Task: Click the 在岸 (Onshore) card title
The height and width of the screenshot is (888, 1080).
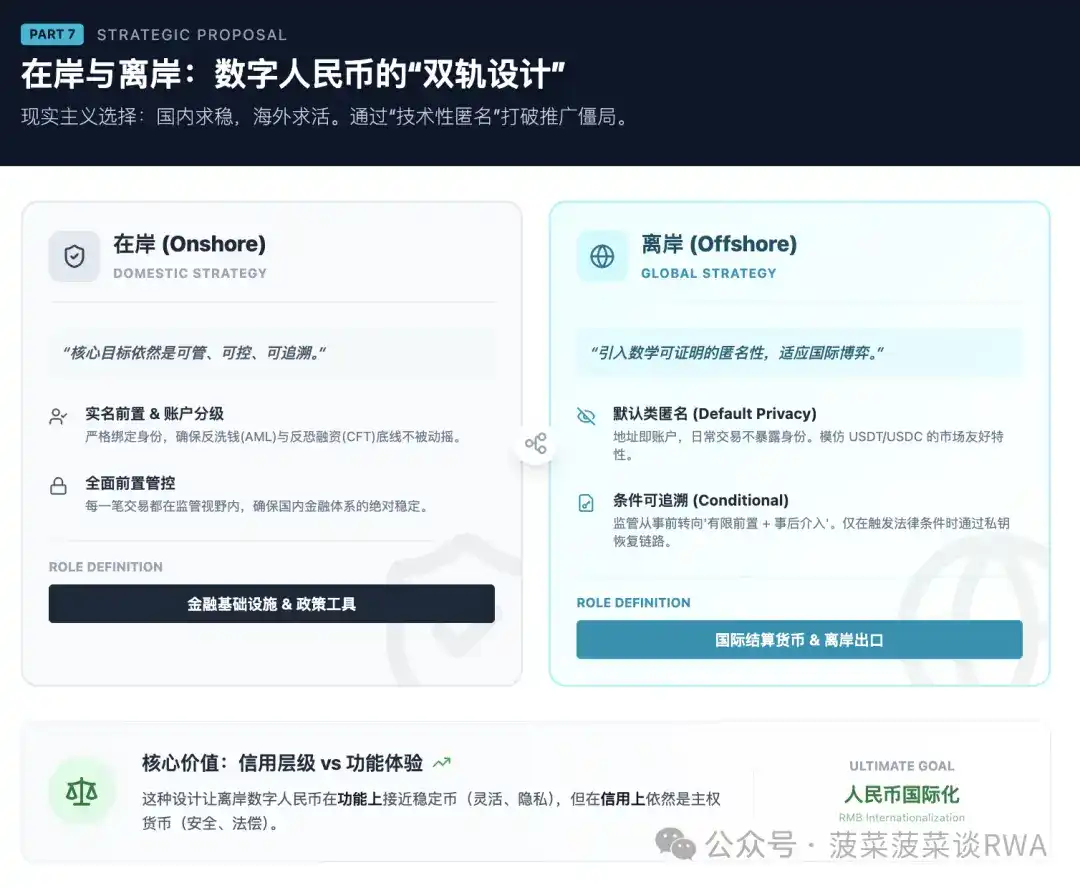Action: pyautogui.click(x=189, y=244)
